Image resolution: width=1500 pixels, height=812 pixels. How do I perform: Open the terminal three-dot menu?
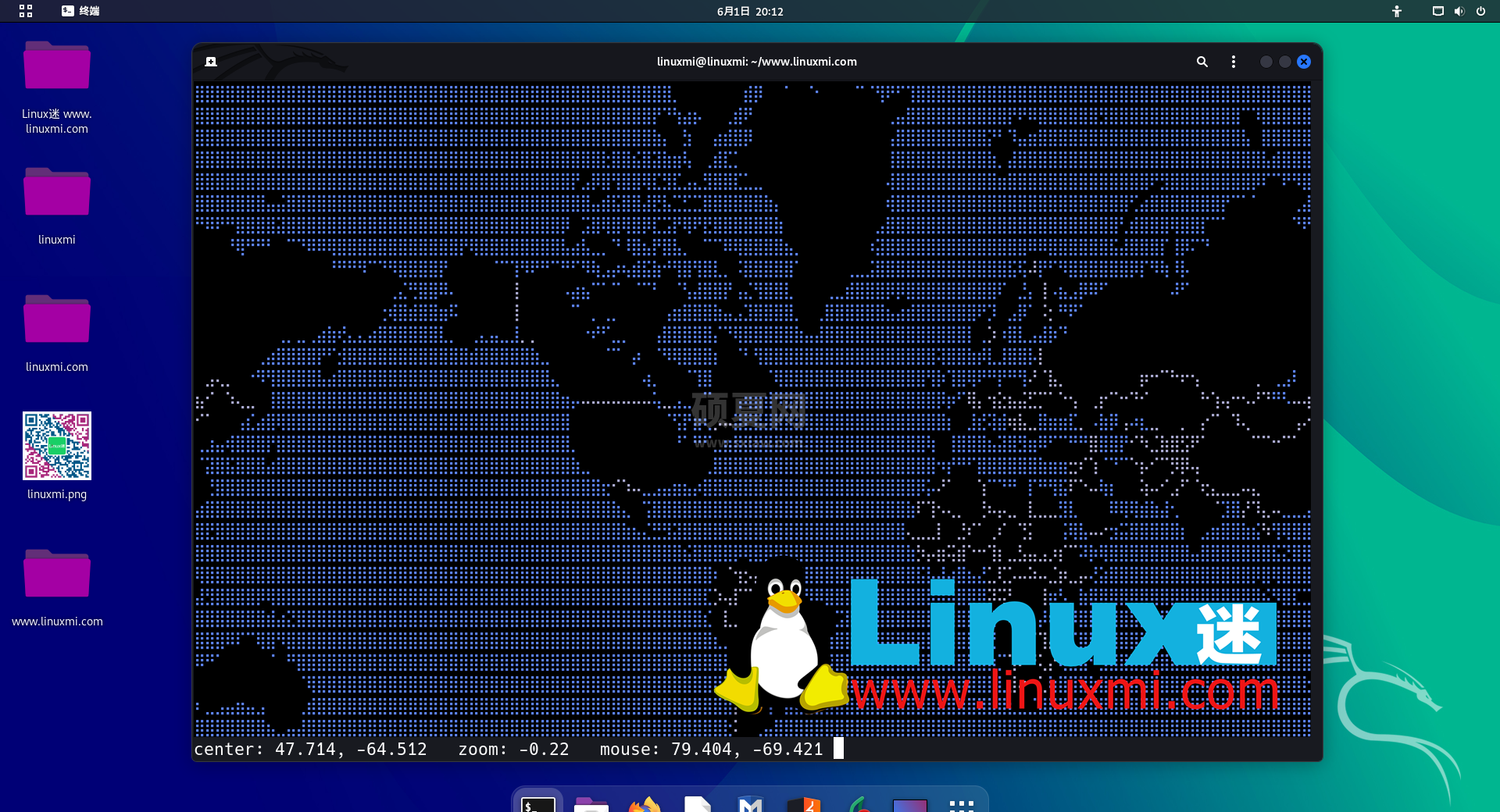point(1234,62)
